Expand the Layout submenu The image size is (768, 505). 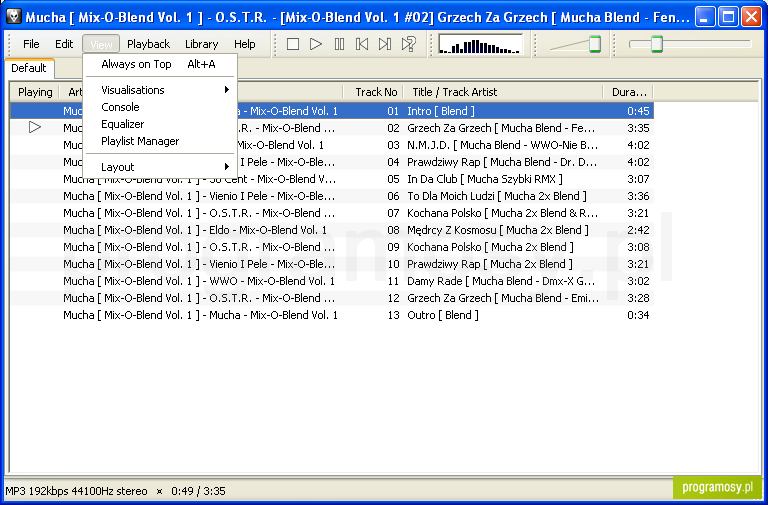(160, 167)
